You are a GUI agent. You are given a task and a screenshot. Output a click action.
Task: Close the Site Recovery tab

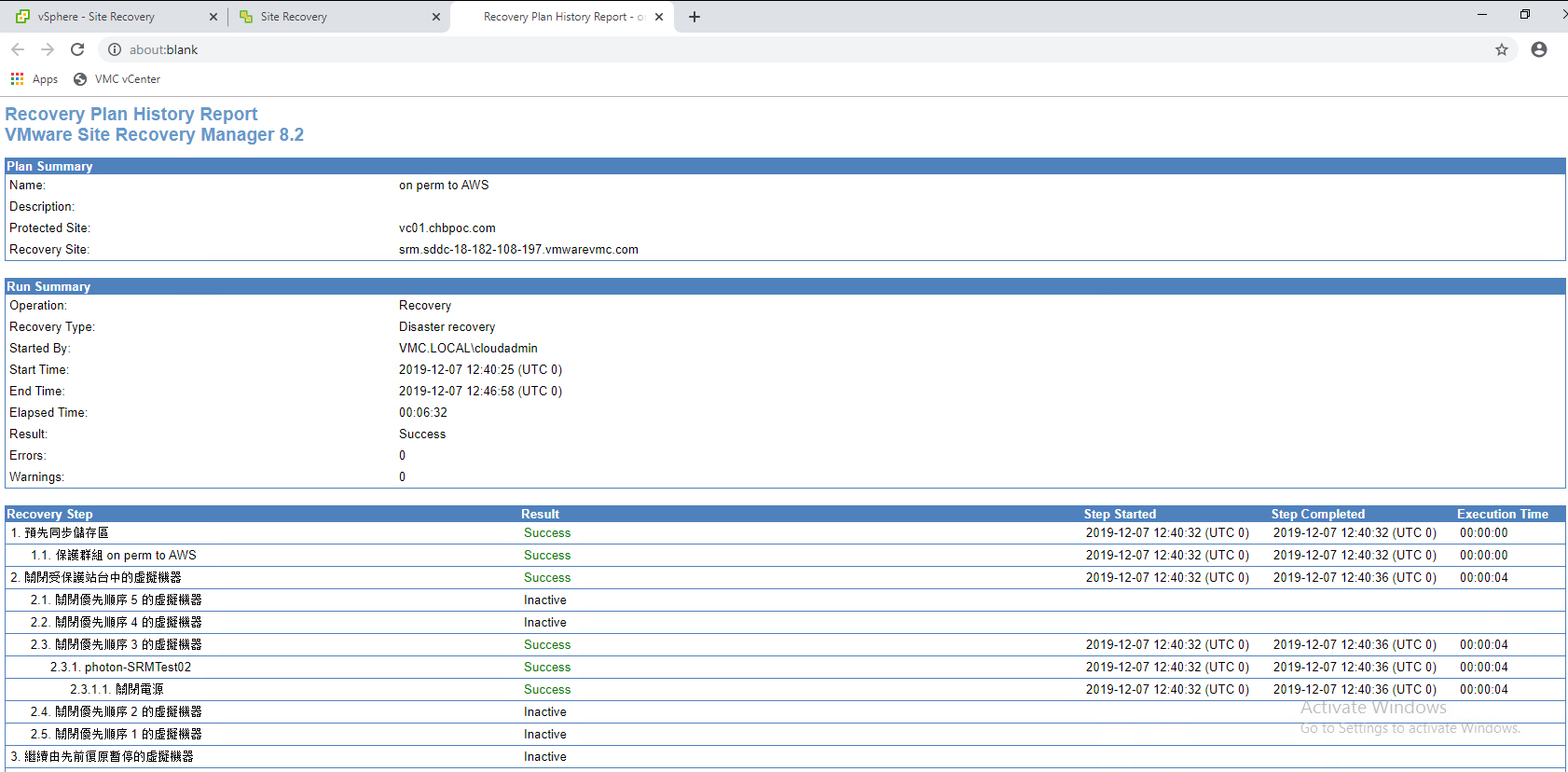tap(435, 17)
